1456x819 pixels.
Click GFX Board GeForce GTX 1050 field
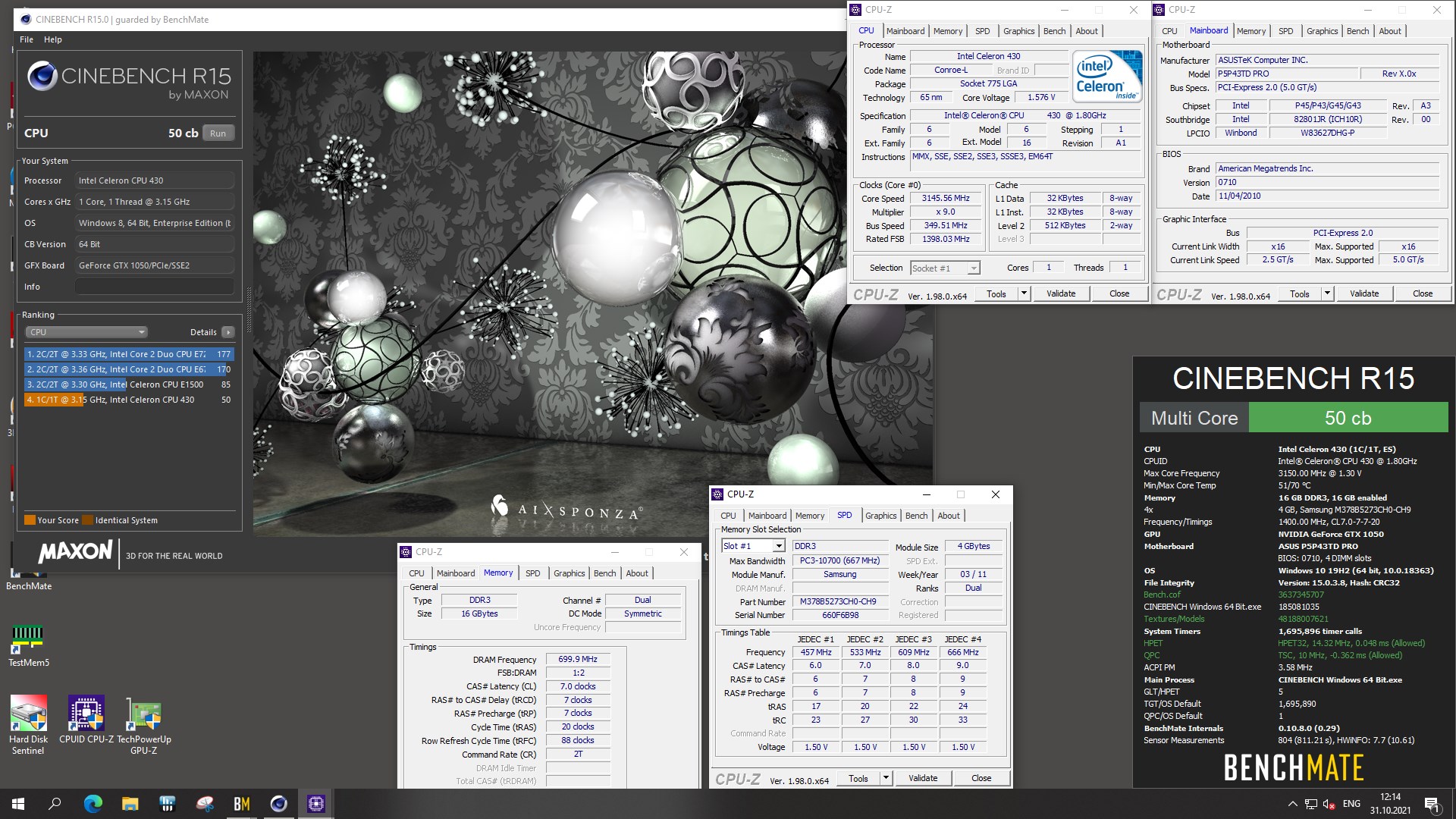pyautogui.click(x=154, y=265)
